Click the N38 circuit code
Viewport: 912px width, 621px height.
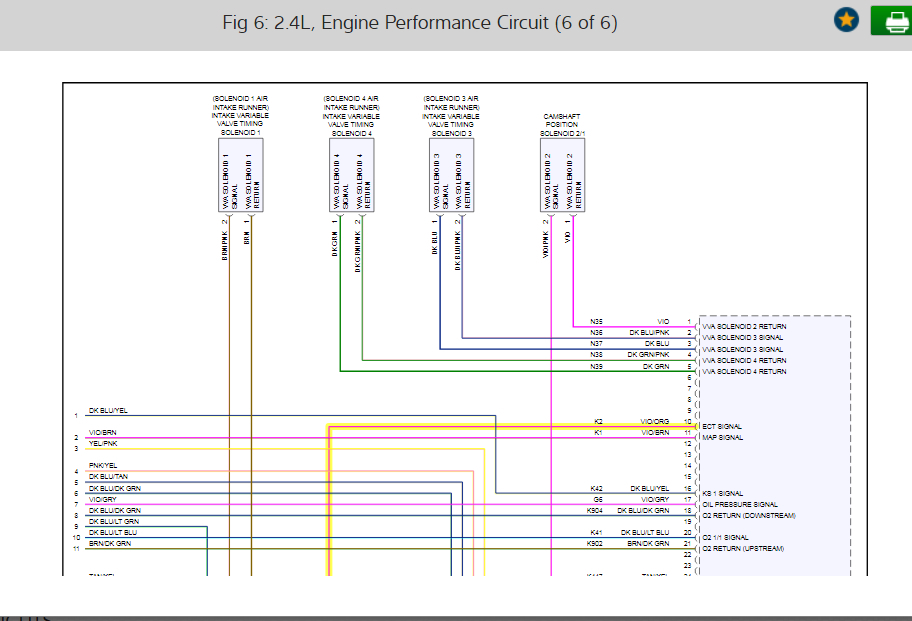pyautogui.click(x=596, y=355)
